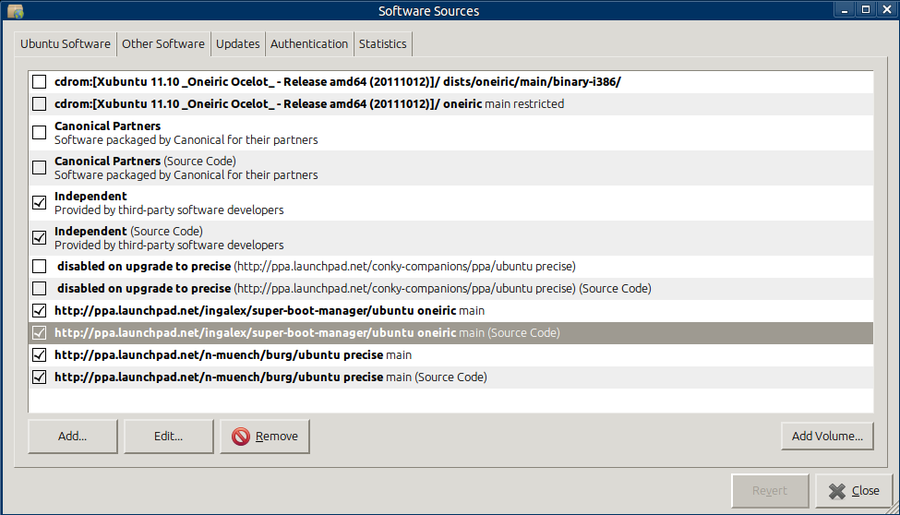
Task: Uncheck the Independent third-party source
Action: point(39,203)
